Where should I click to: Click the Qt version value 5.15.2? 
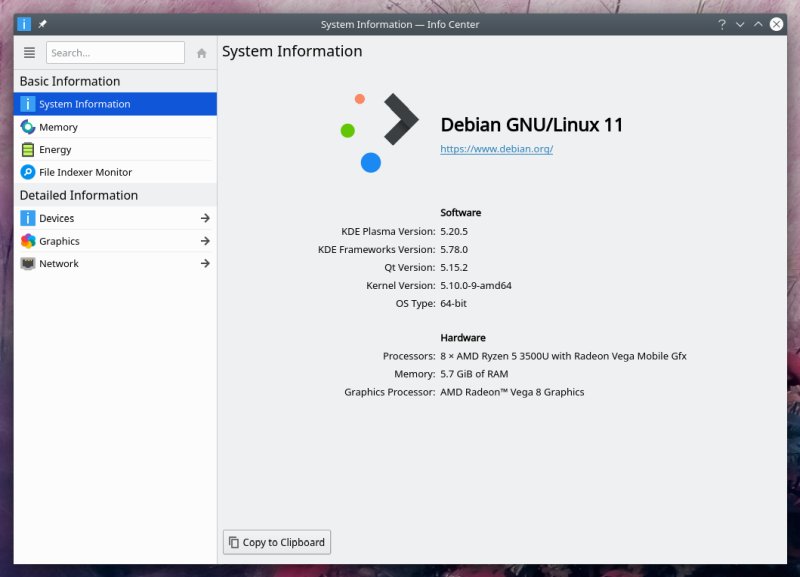click(x=454, y=267)
